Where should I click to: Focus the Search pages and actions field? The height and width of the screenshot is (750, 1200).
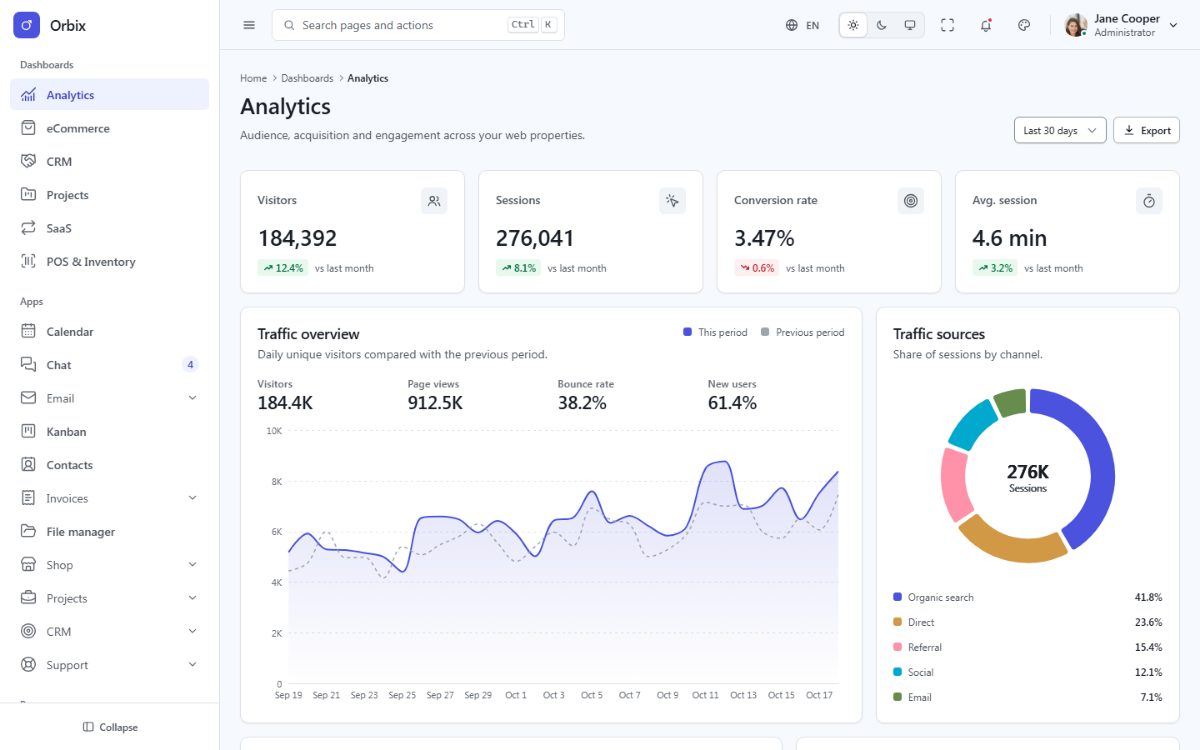(x=418, y=25)
